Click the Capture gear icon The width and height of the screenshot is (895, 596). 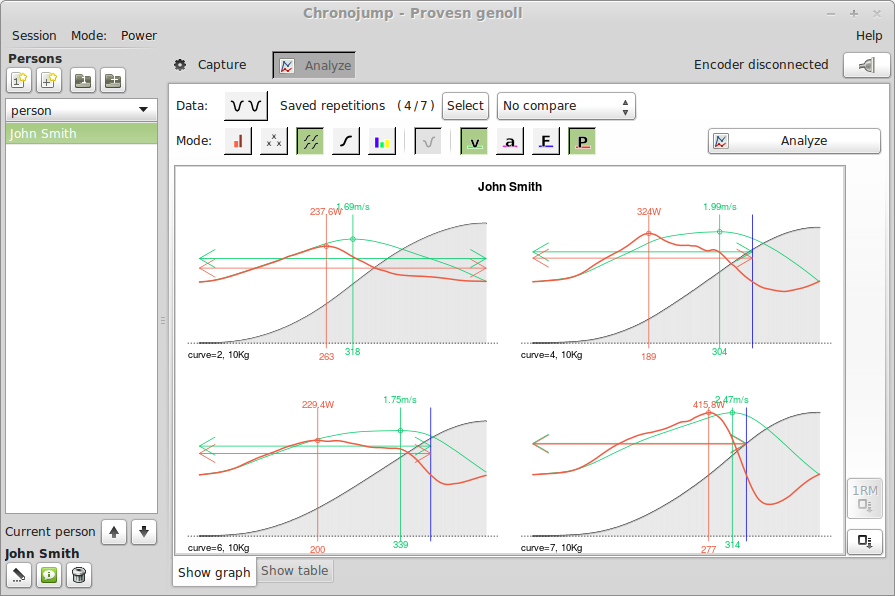pos(180,65)
